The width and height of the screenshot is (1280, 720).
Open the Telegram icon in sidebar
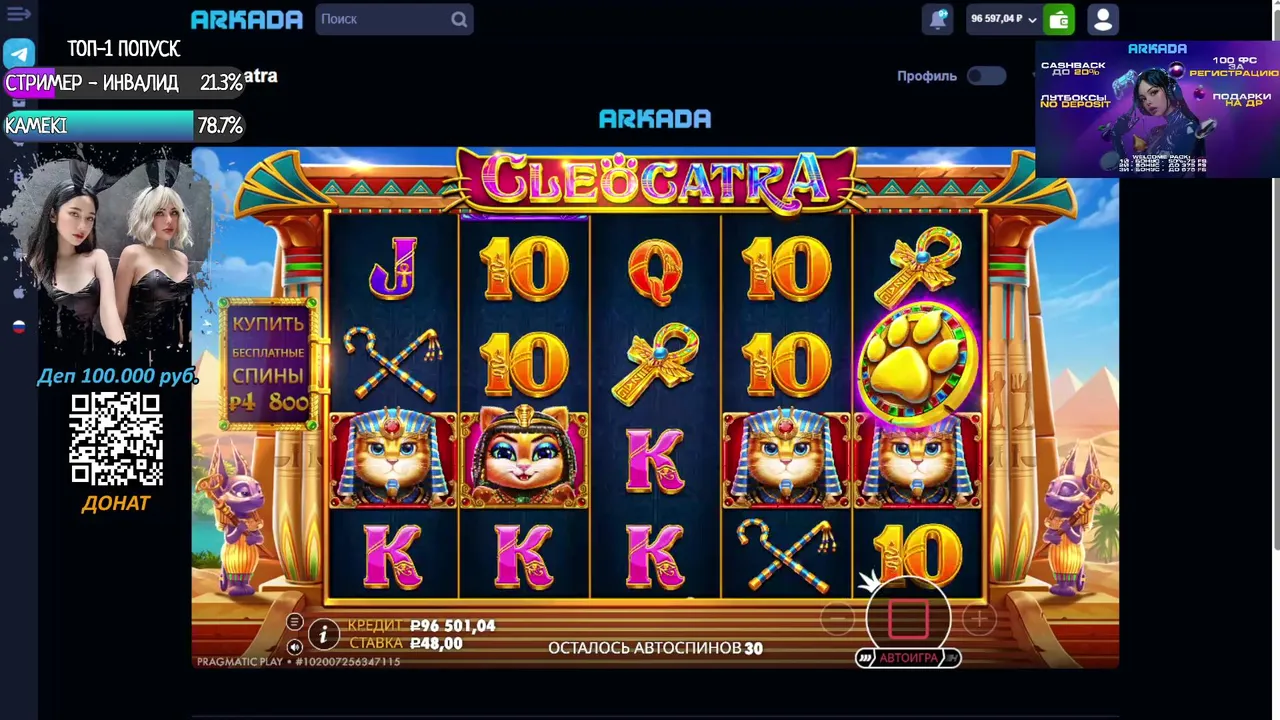(19, 53)
